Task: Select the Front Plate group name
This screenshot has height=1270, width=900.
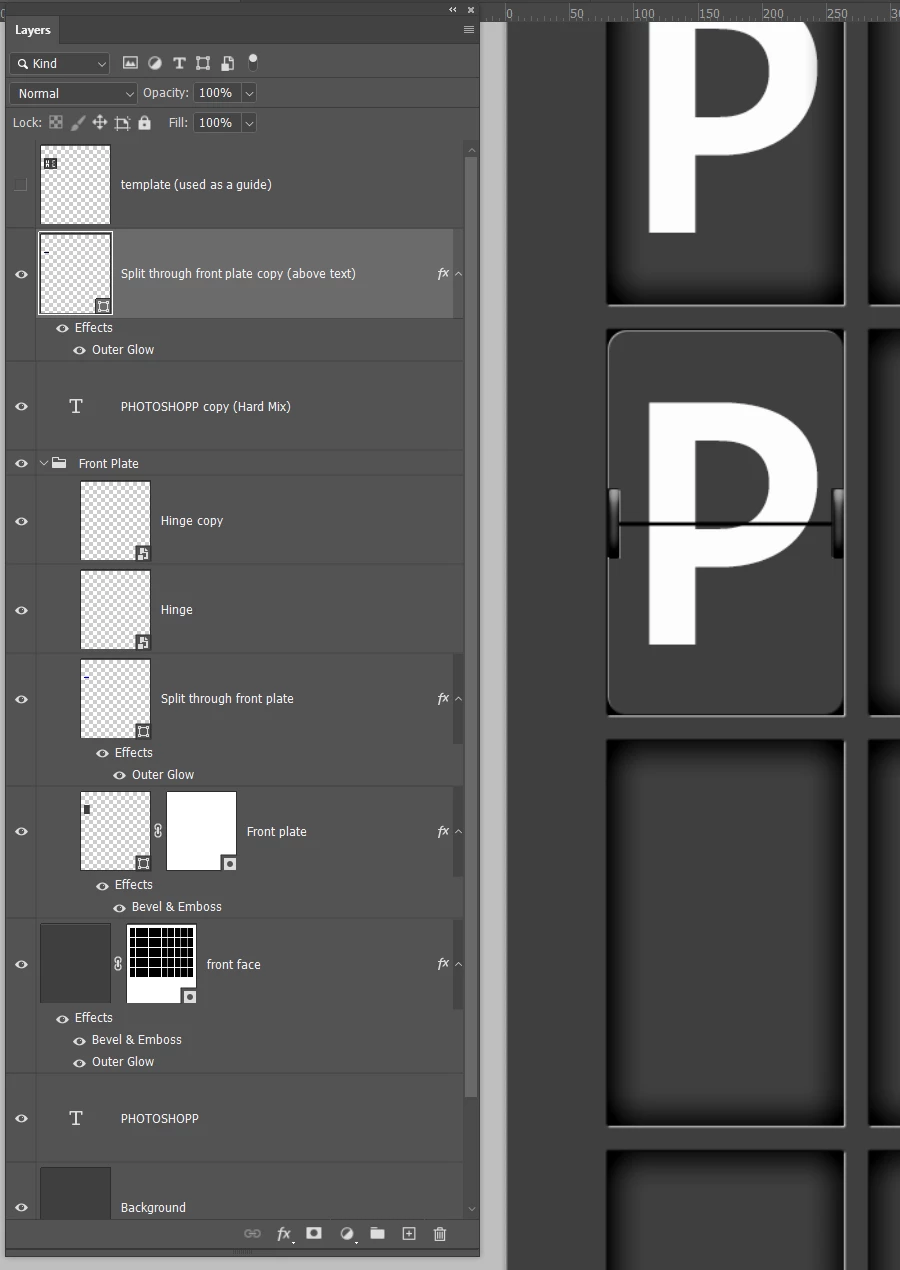Action: click(109, 463)
